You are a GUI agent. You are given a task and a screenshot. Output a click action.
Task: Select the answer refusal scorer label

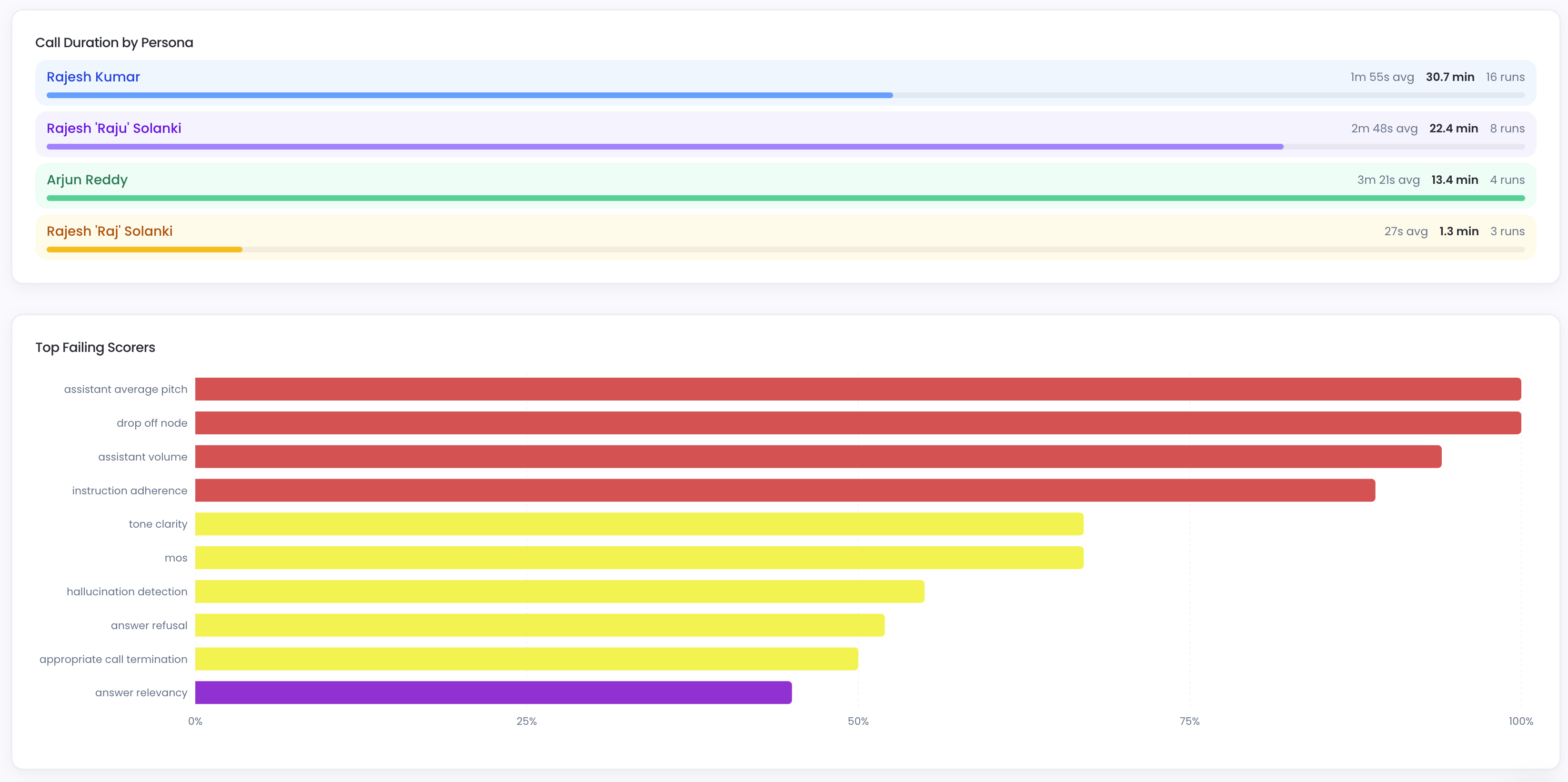coord(149,625)
